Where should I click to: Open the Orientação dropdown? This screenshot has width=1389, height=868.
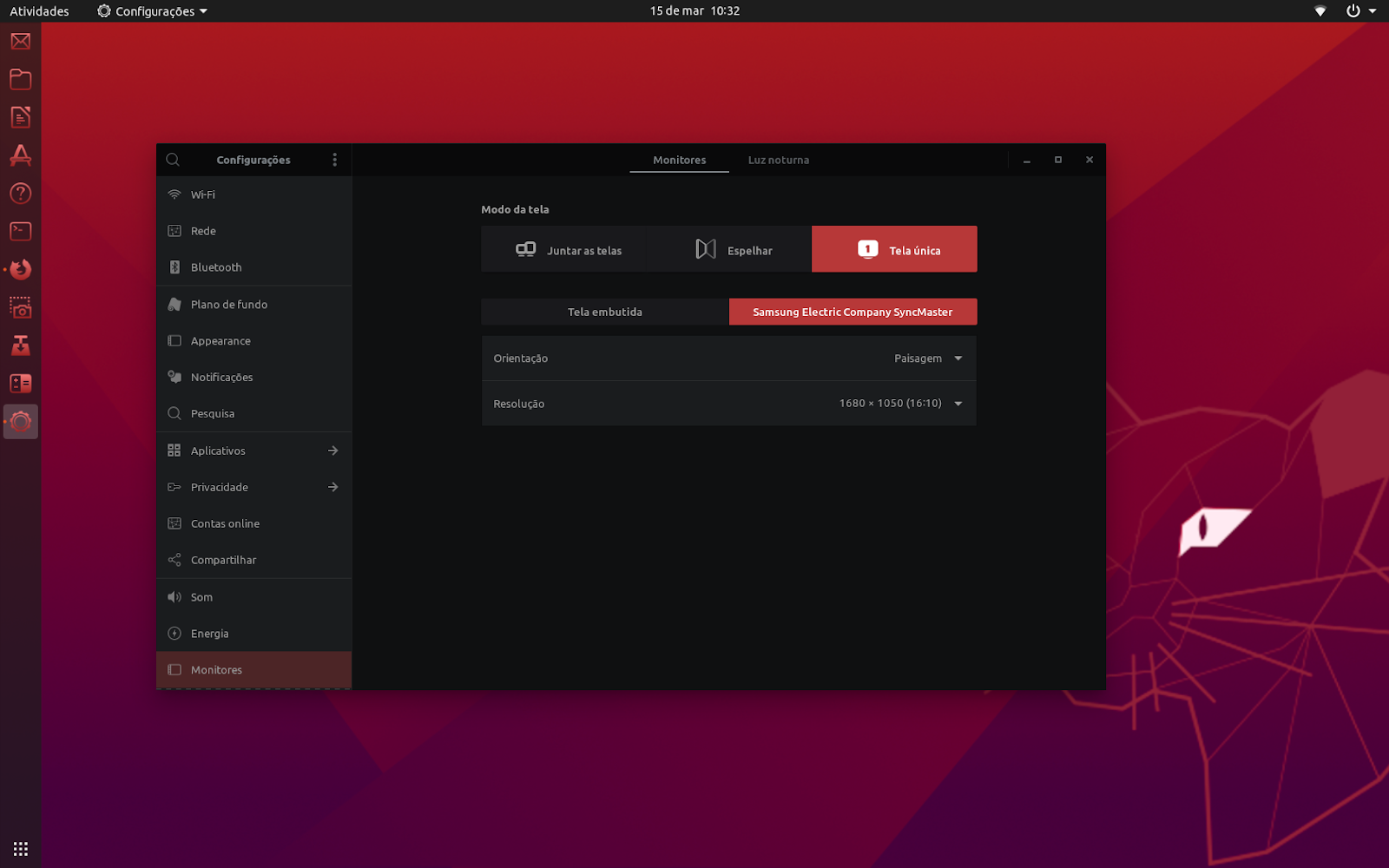click(926, 358)
